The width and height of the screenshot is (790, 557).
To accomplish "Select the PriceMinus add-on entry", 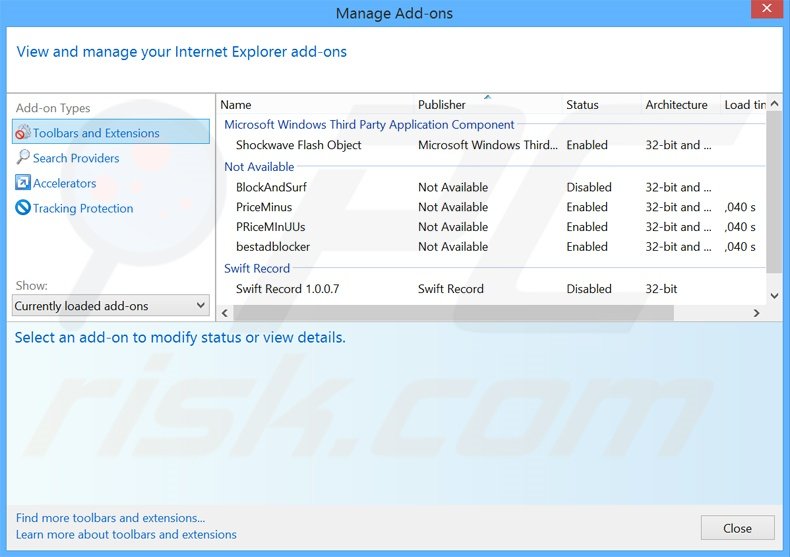I will click(x=264, y=207).
